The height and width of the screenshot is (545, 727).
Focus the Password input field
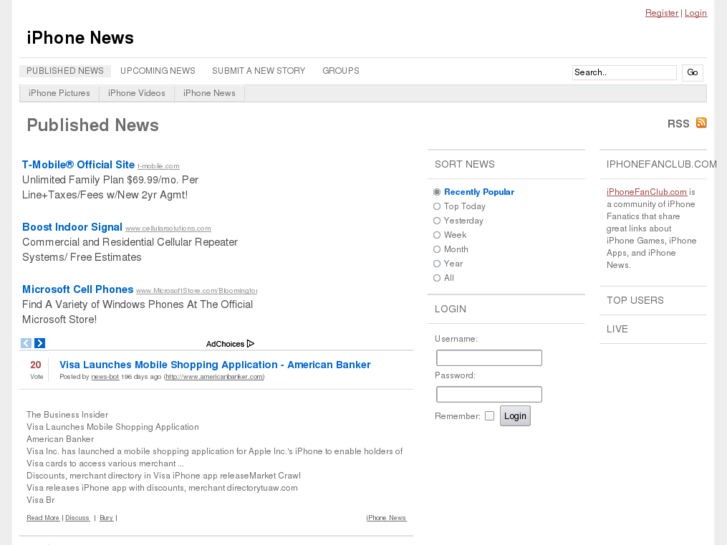click(489, 395)
